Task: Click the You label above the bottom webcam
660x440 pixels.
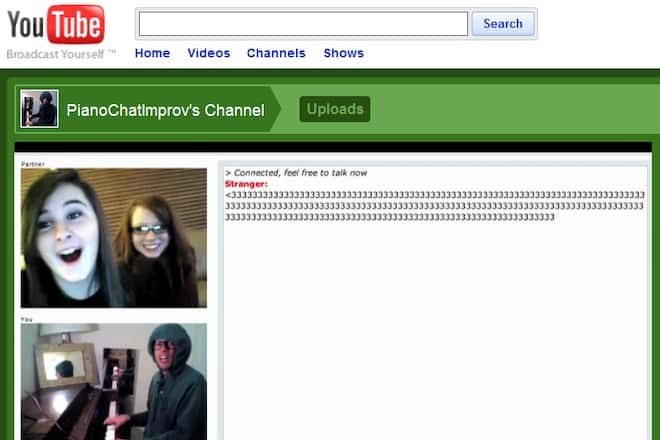Action: click(26, 319)
